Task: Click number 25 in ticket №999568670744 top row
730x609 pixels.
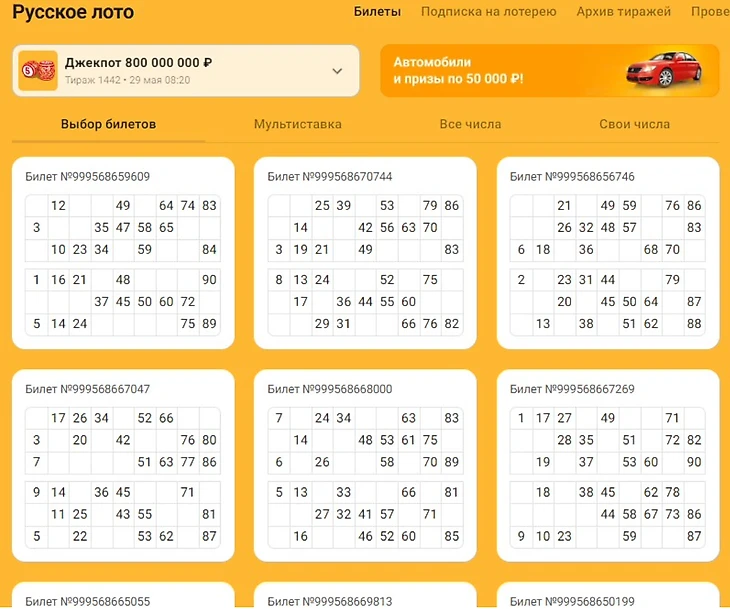Action: (322, 206)
